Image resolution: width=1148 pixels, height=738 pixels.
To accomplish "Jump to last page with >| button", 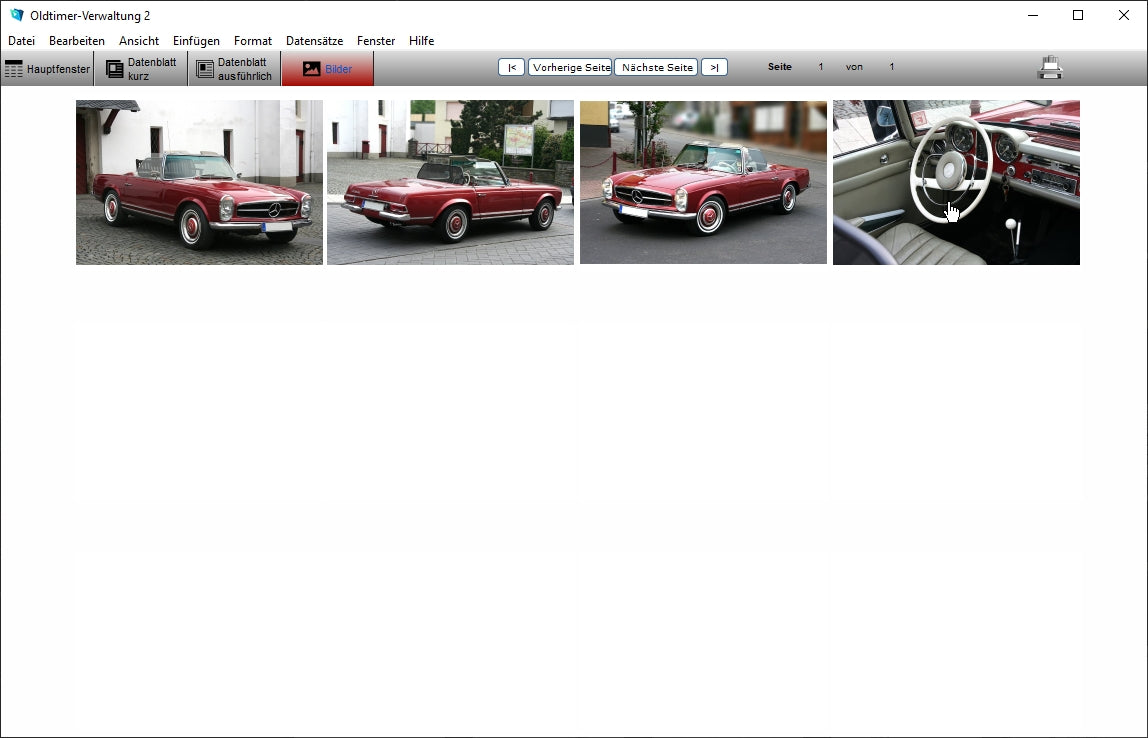I will 713,67.
